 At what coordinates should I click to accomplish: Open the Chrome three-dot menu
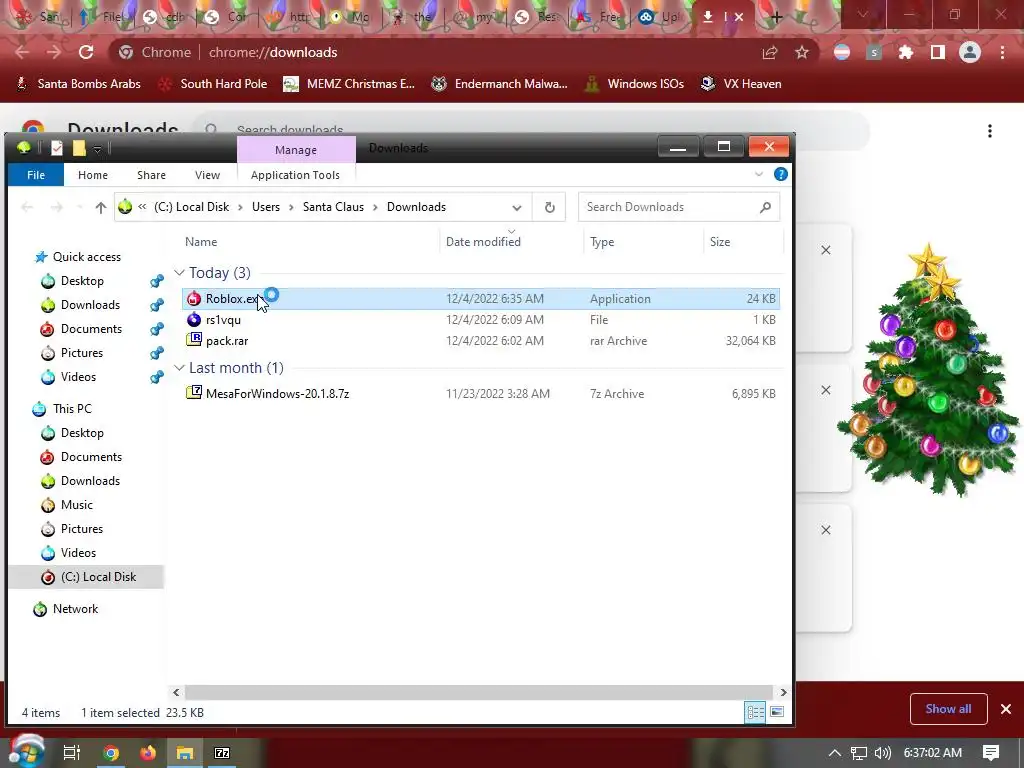[1002, 52]
